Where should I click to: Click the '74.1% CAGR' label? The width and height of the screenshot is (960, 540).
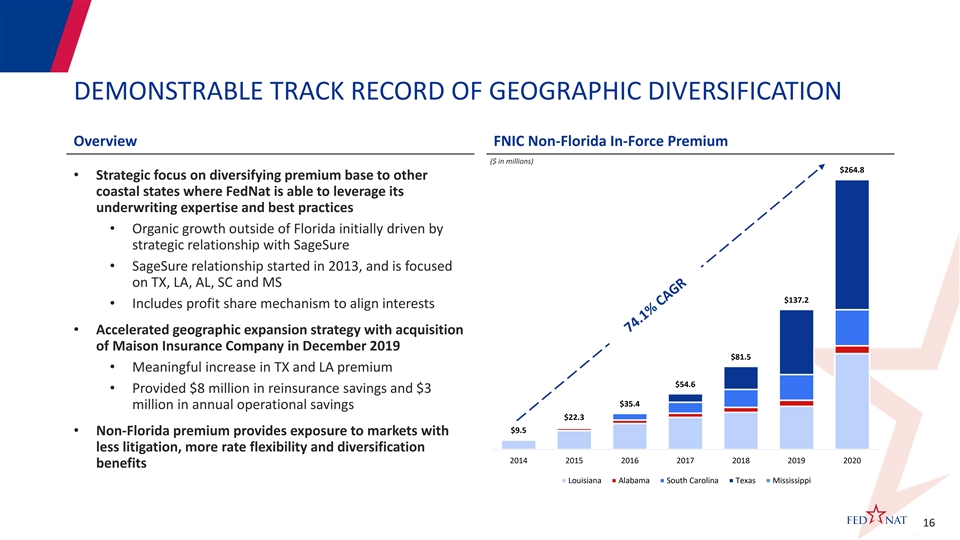tap(655, 305)
